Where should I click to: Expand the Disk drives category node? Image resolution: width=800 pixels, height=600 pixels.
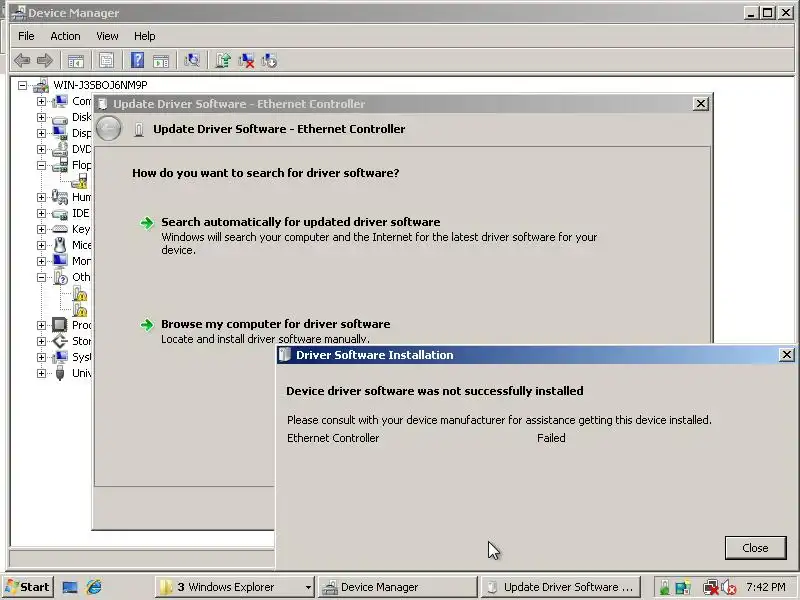coord(41,117)
